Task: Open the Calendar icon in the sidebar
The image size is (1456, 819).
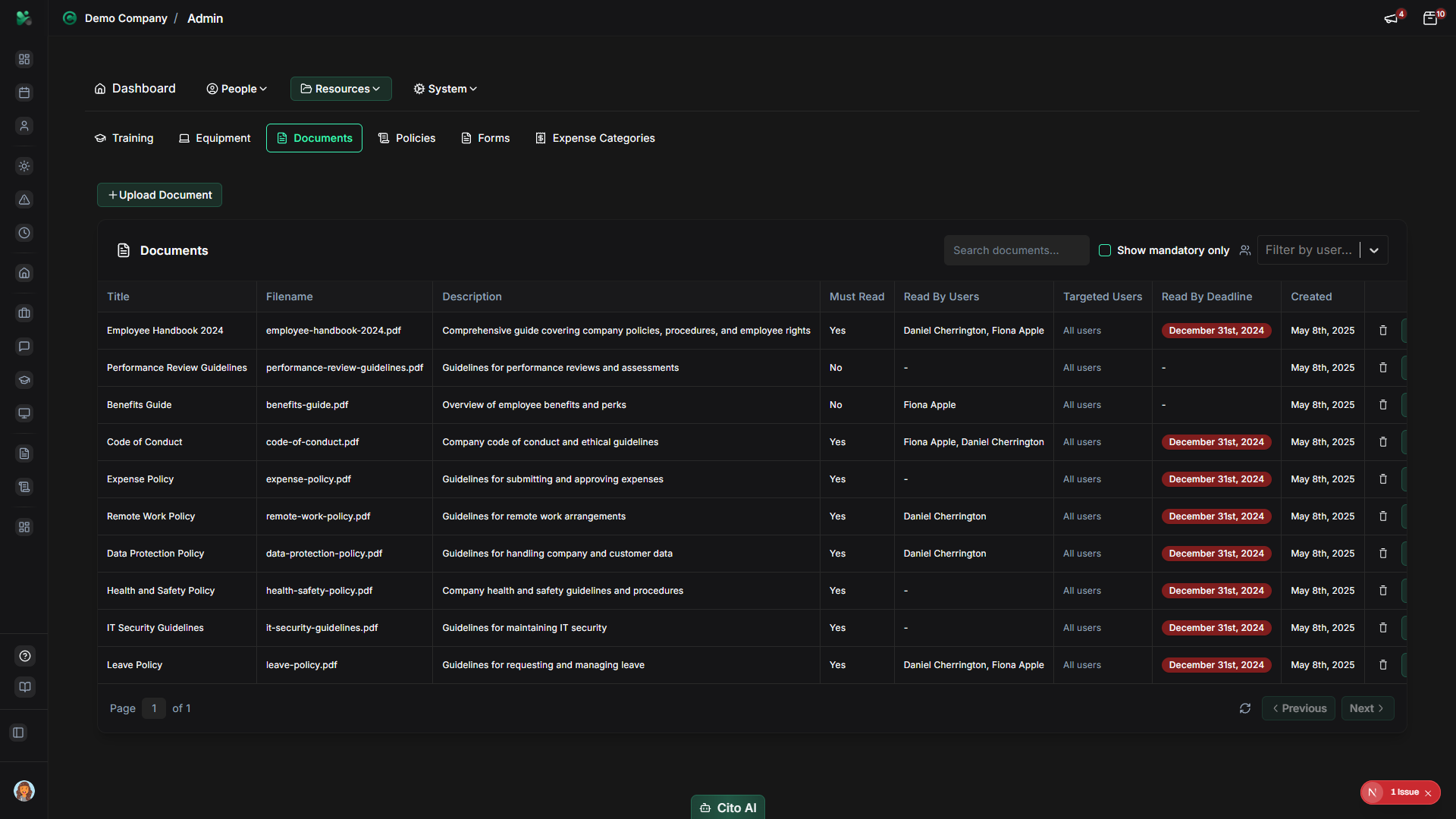Action: tap(24, 93)
